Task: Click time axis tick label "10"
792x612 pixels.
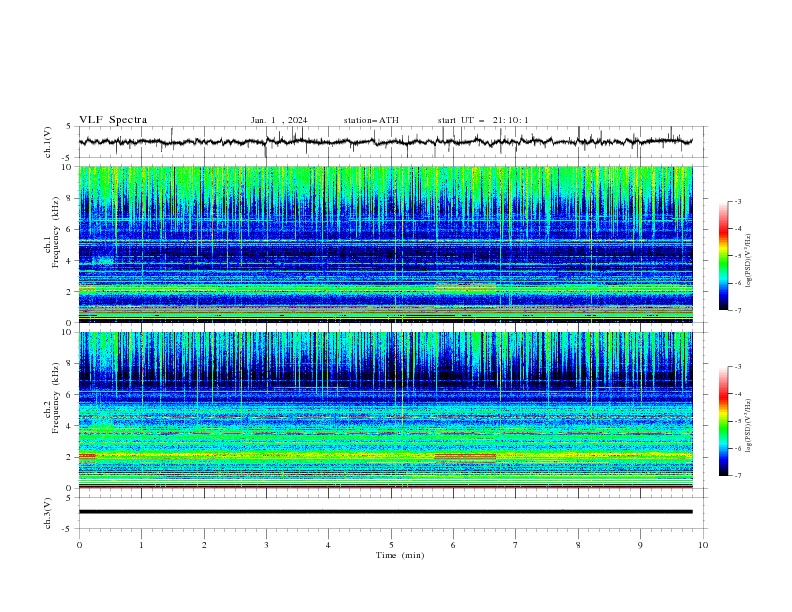Action: click(x=703, y=545)
